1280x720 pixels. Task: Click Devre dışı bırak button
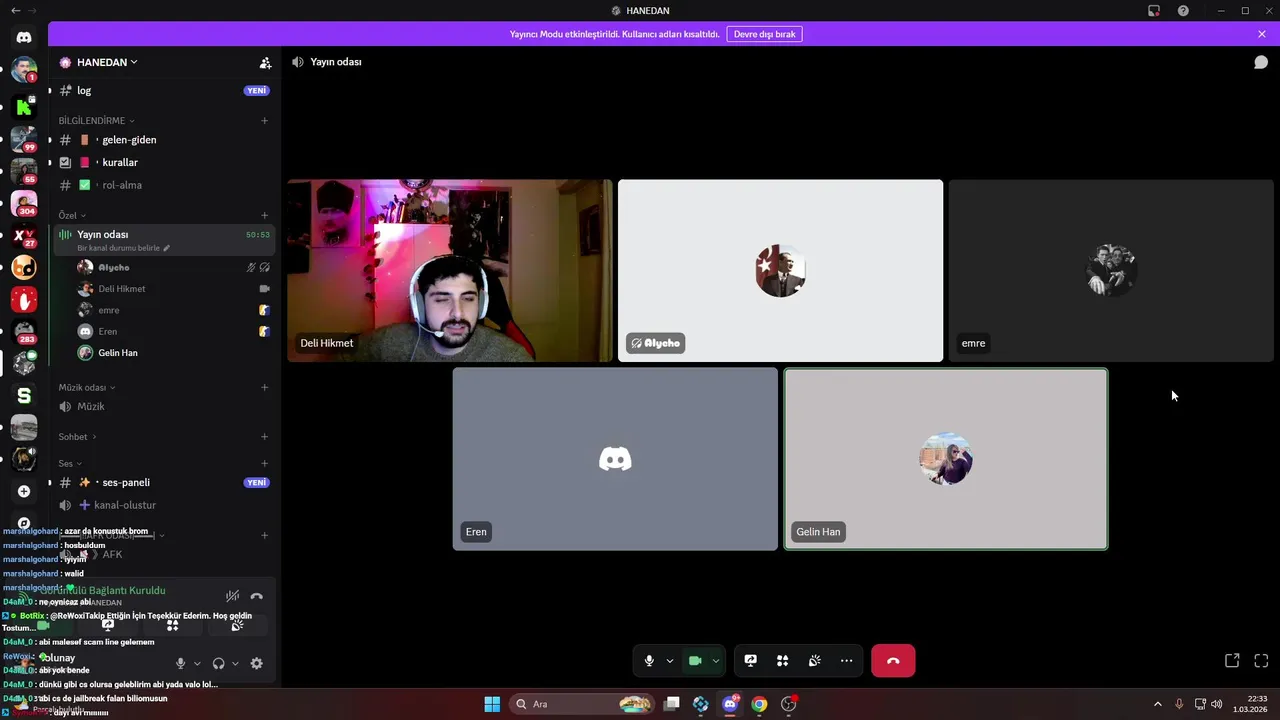pyautogui.click(x=764, y=34)
